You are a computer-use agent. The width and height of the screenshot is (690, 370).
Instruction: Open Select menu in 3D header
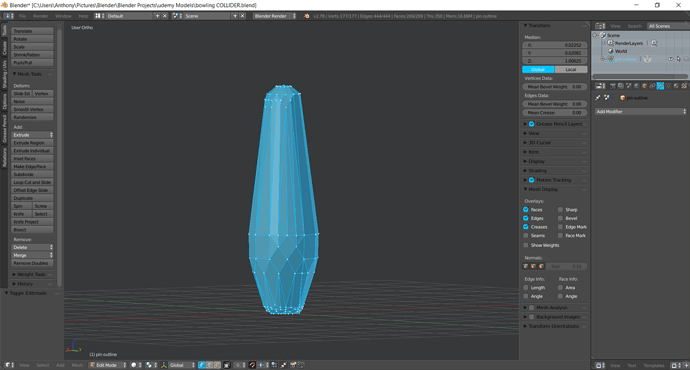(x=43, y=365)
